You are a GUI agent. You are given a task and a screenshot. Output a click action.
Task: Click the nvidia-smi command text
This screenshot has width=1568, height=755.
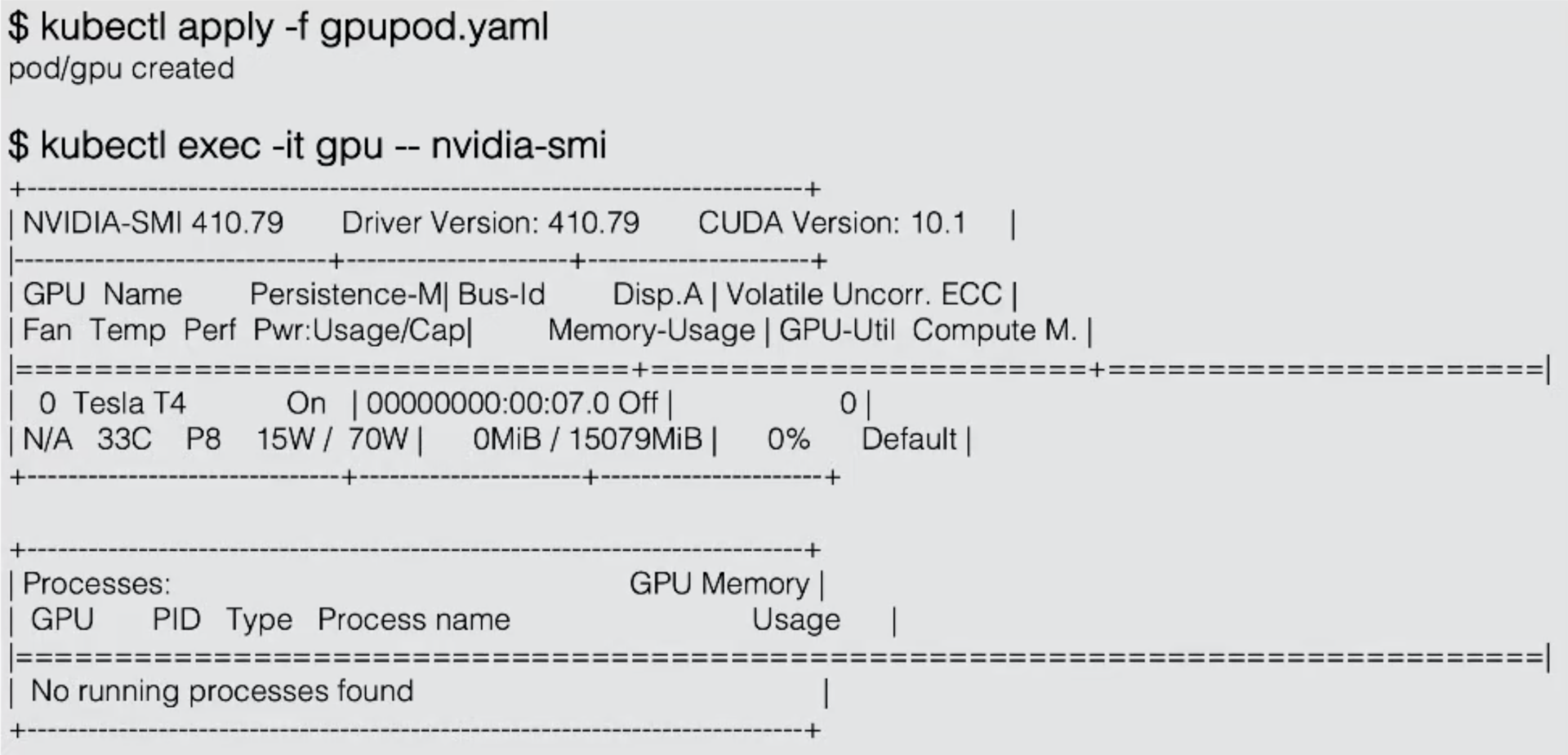[519, 146]
